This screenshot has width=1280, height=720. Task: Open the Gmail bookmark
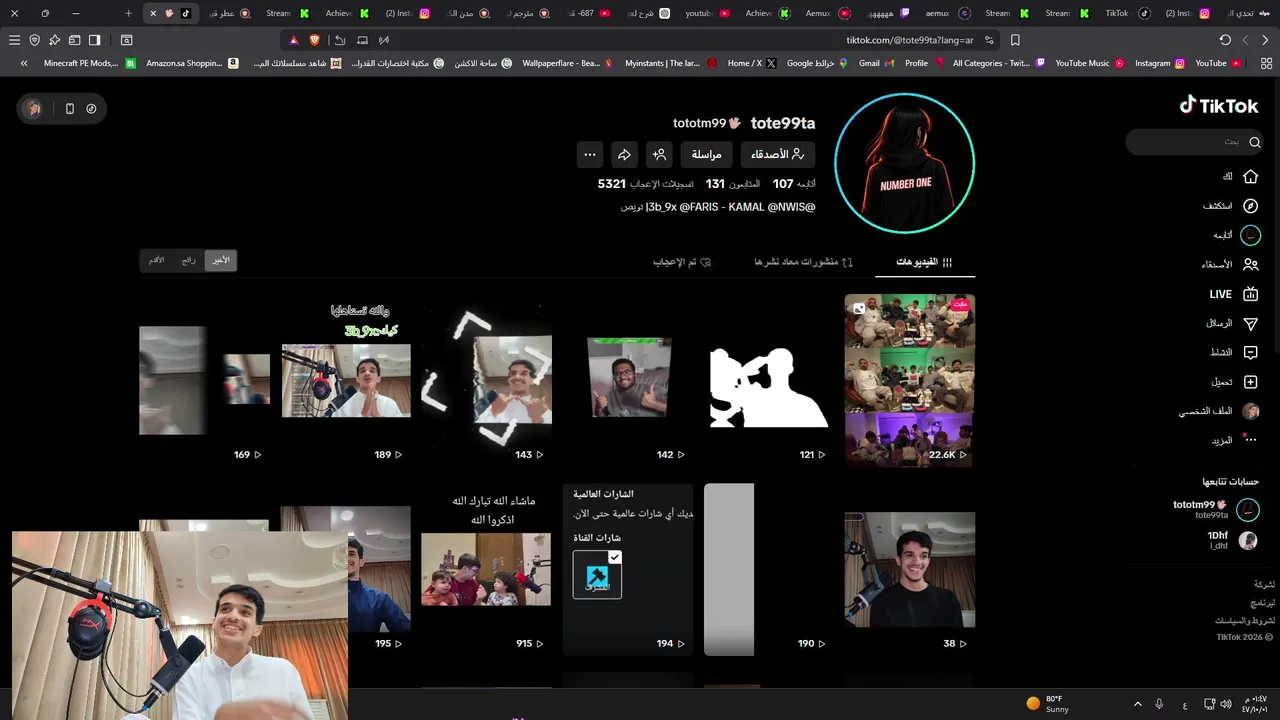click(x=875, y=63)
